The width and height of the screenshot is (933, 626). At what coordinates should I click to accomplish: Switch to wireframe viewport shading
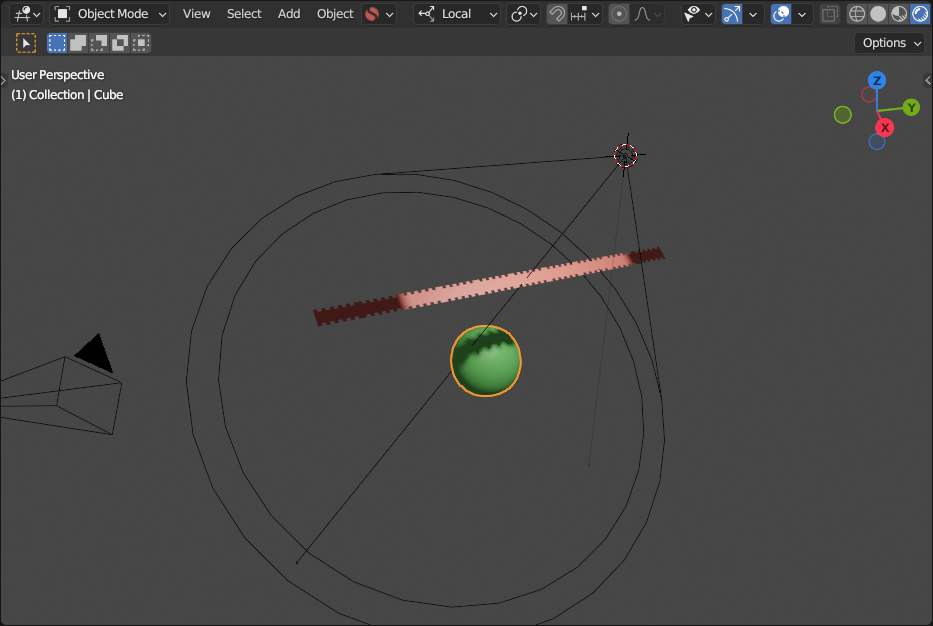click(857, 14)
